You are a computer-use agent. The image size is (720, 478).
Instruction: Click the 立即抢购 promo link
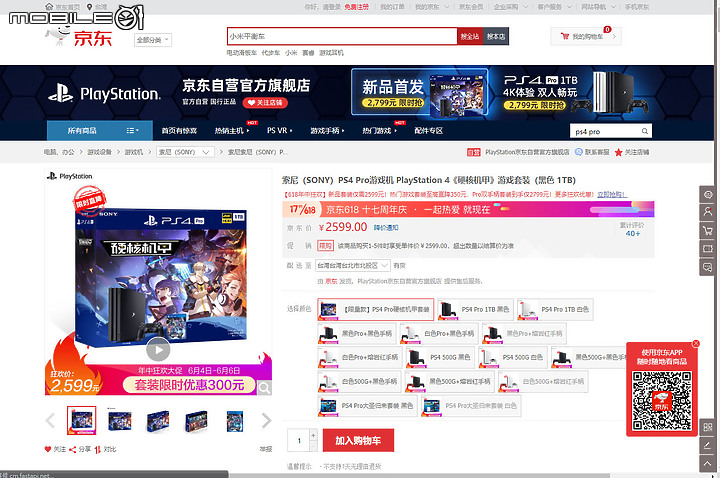pyautogui.click(x=612, y=194)
